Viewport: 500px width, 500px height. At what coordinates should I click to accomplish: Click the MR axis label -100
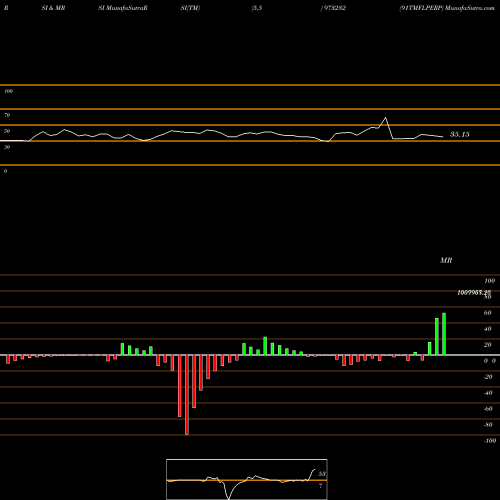pos(490,441)
